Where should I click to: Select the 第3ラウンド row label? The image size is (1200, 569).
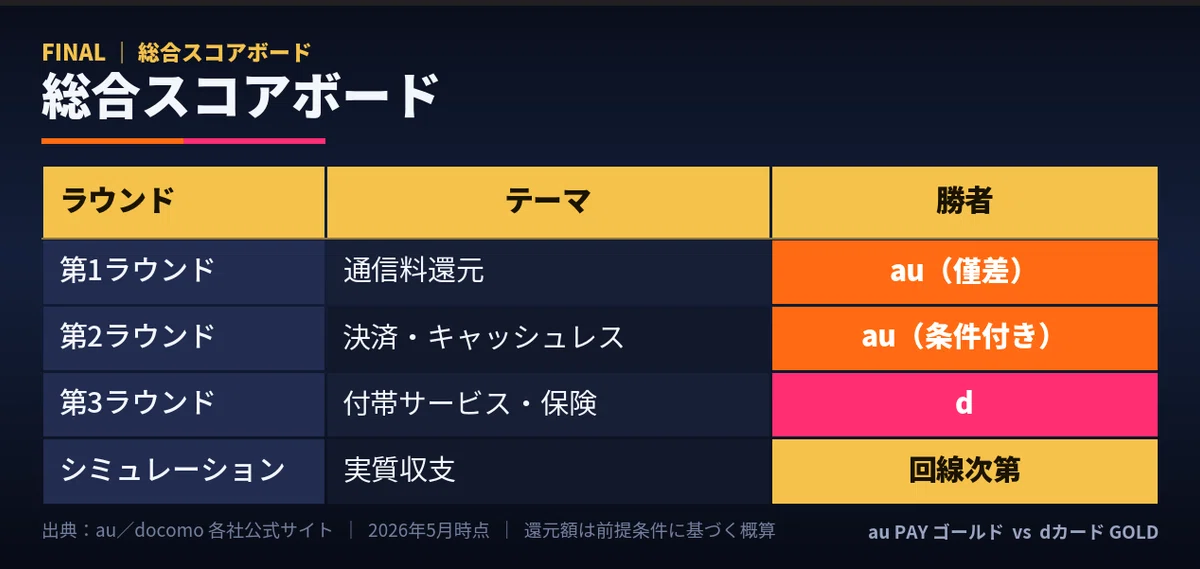(184, 404)
